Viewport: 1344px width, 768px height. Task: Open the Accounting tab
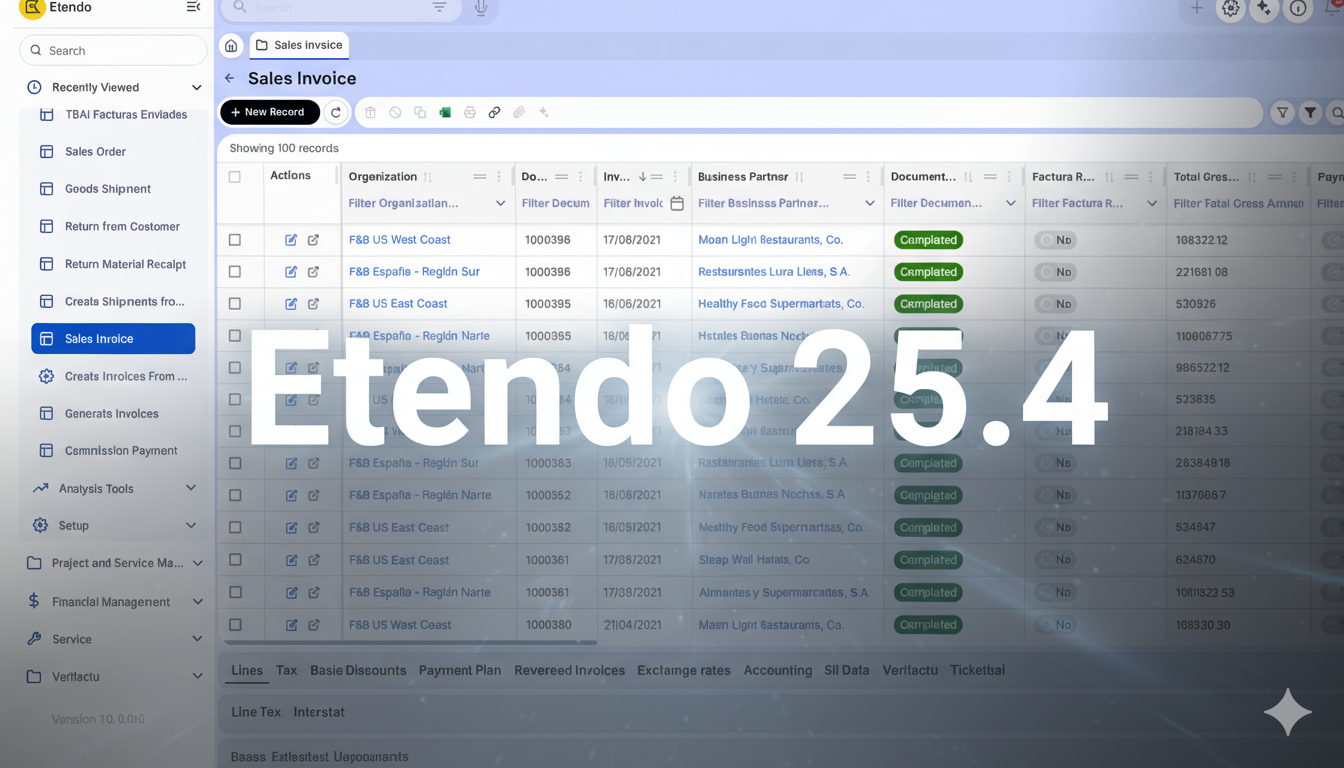pos(777,671)
